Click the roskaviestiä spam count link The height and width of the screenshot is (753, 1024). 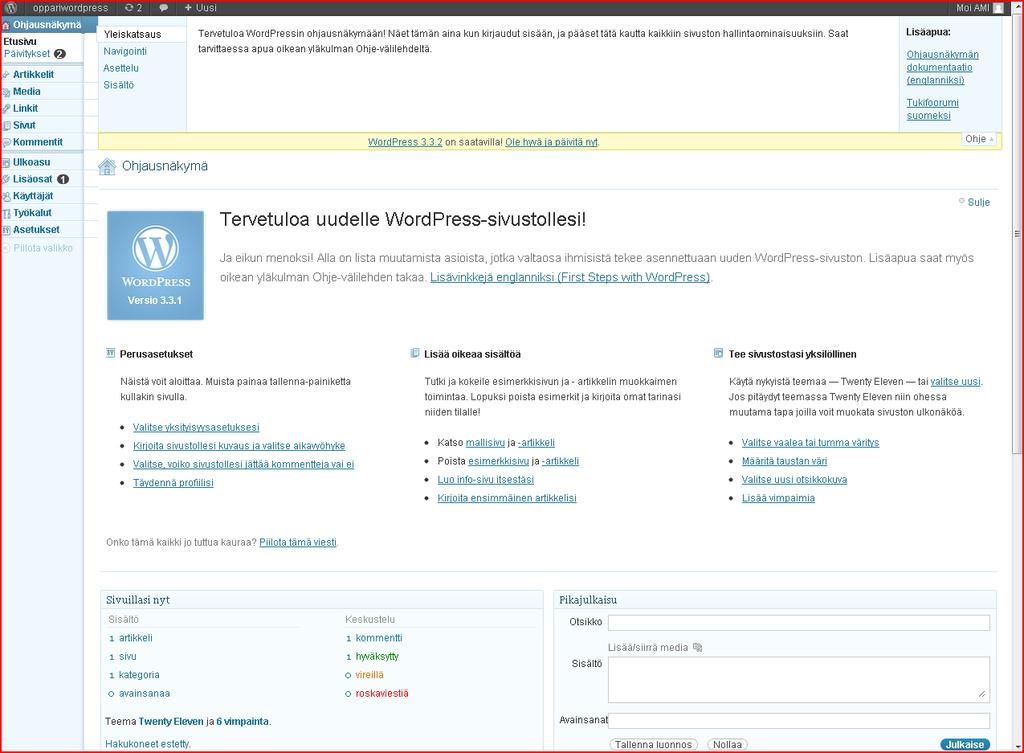click(382, 694)
